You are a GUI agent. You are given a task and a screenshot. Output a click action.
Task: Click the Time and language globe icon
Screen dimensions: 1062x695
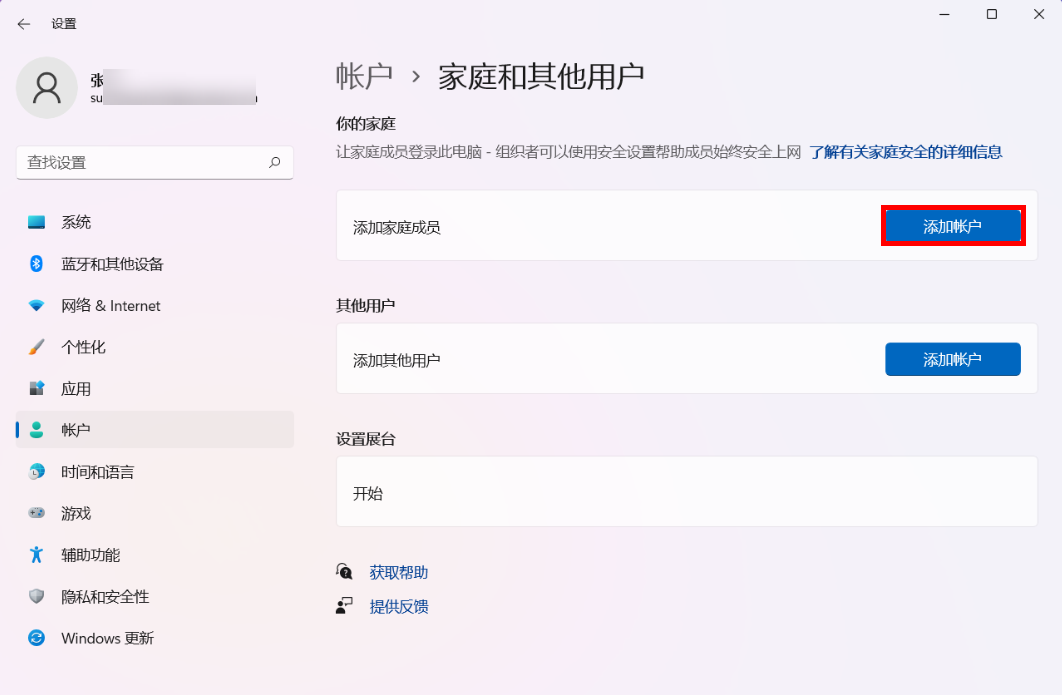pyautogui.click(x=37, y=472)
